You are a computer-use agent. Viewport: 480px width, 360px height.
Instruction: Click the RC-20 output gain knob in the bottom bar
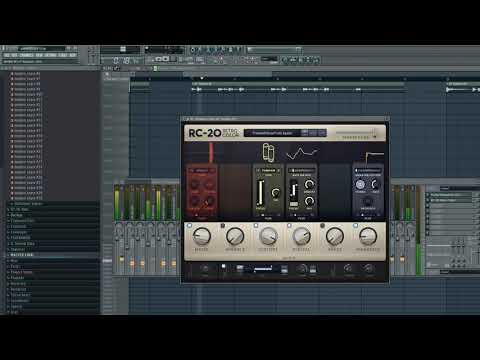pyautogui.click(x=368, y=268)
